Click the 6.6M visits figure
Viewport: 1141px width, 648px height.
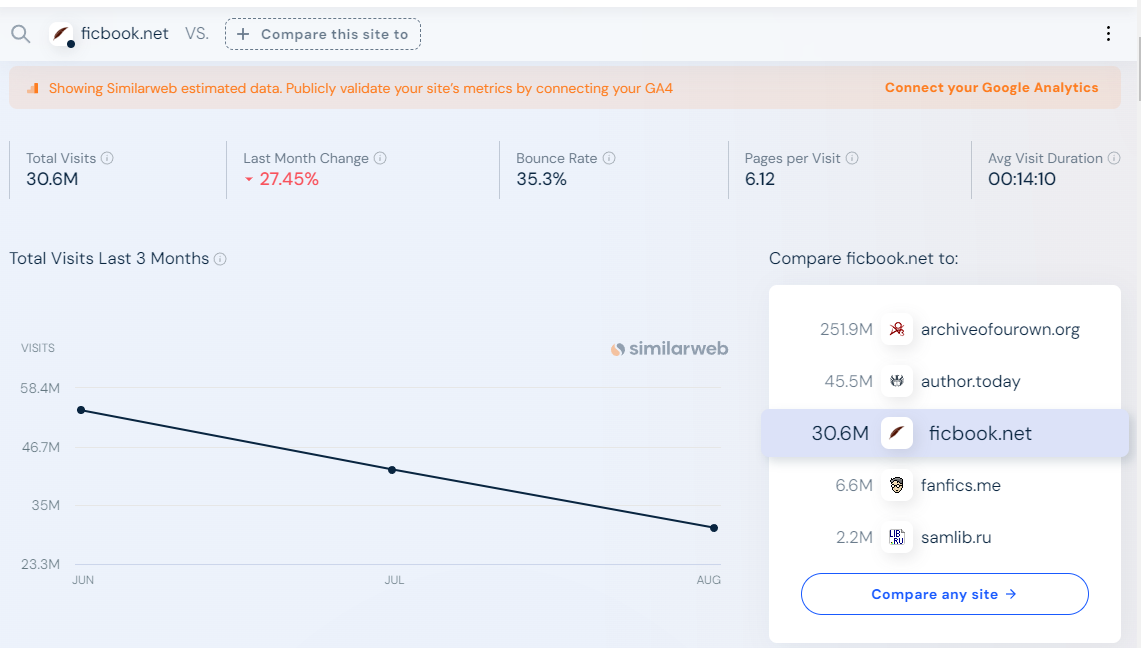coord(854,485)
